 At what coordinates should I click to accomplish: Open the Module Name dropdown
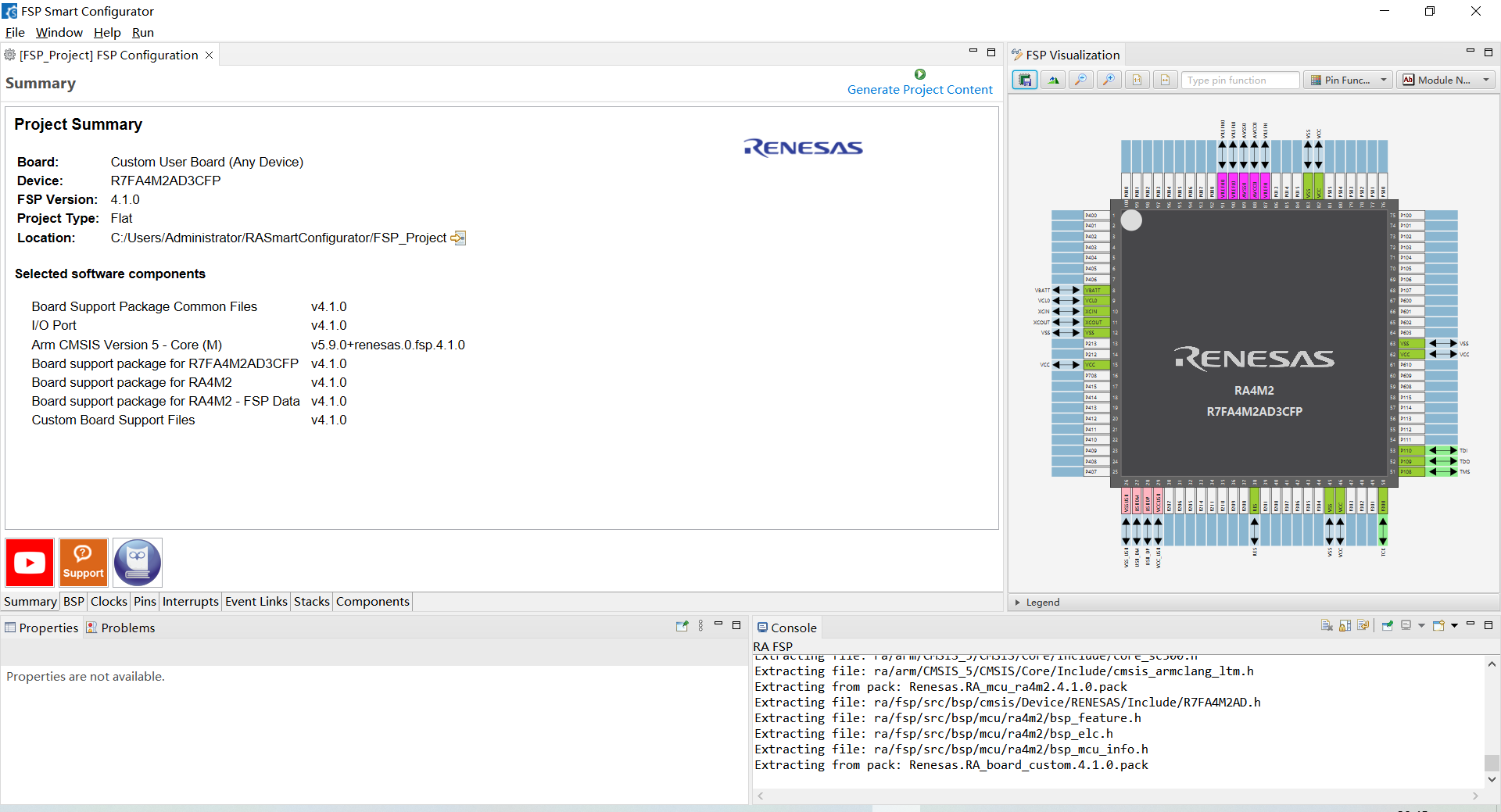1446,80
